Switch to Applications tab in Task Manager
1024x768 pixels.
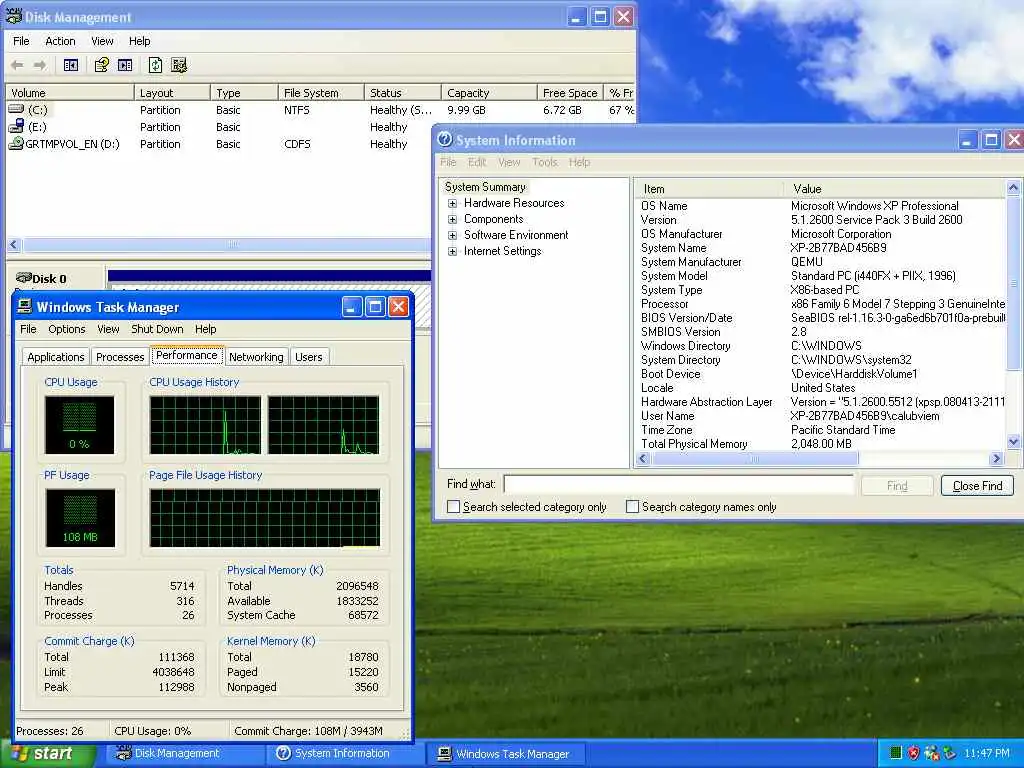pos(56,357)
